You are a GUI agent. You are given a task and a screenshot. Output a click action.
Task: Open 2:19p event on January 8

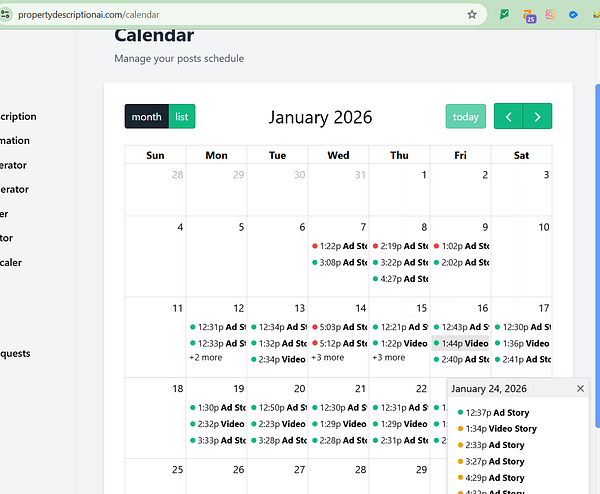pos(399,246)
